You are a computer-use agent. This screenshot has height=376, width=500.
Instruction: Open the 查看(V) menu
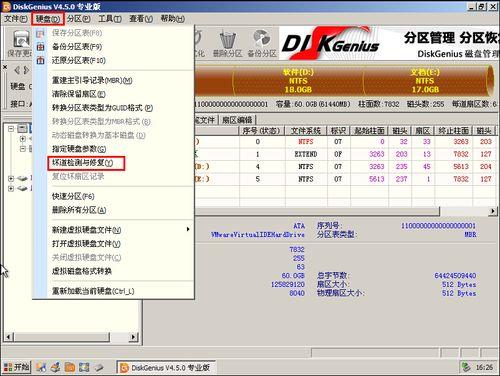(x=141, y=19)
